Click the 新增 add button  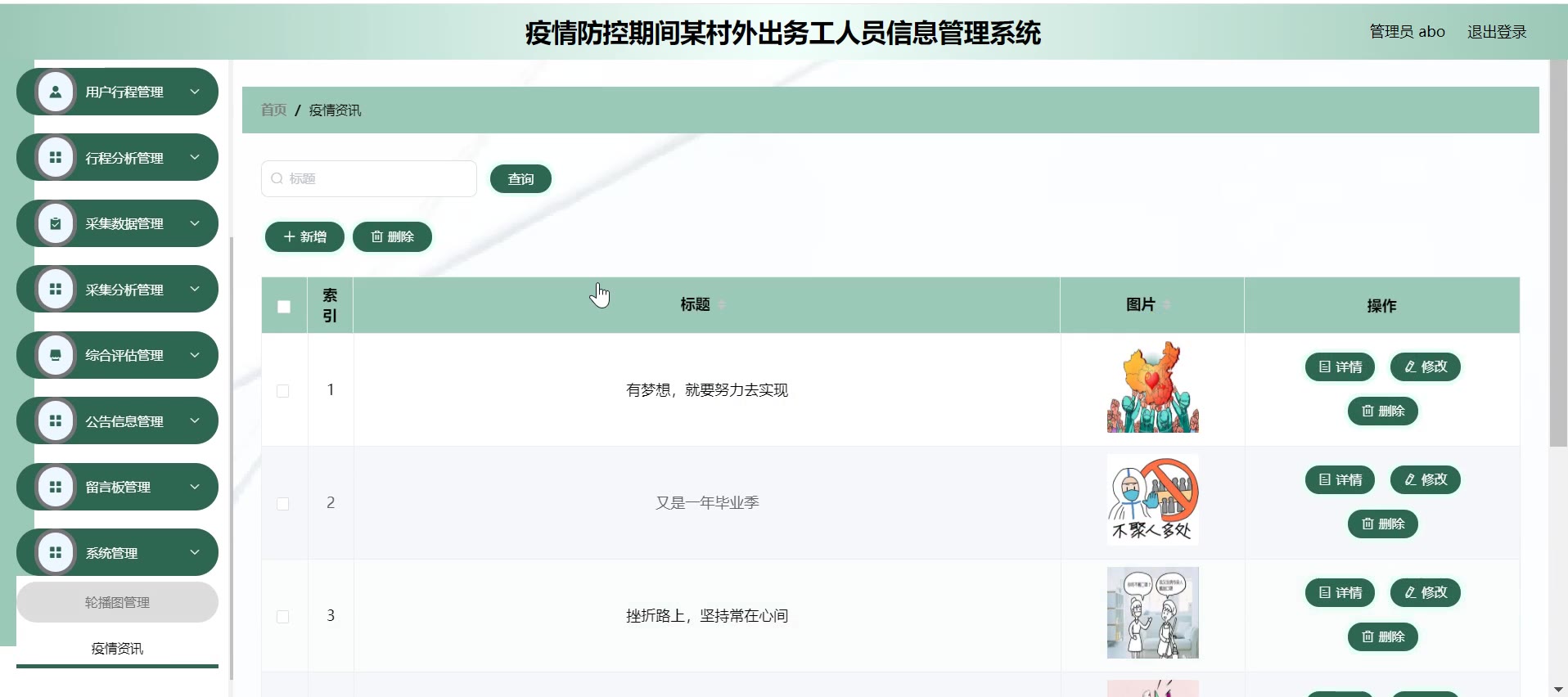pos(304,237)
